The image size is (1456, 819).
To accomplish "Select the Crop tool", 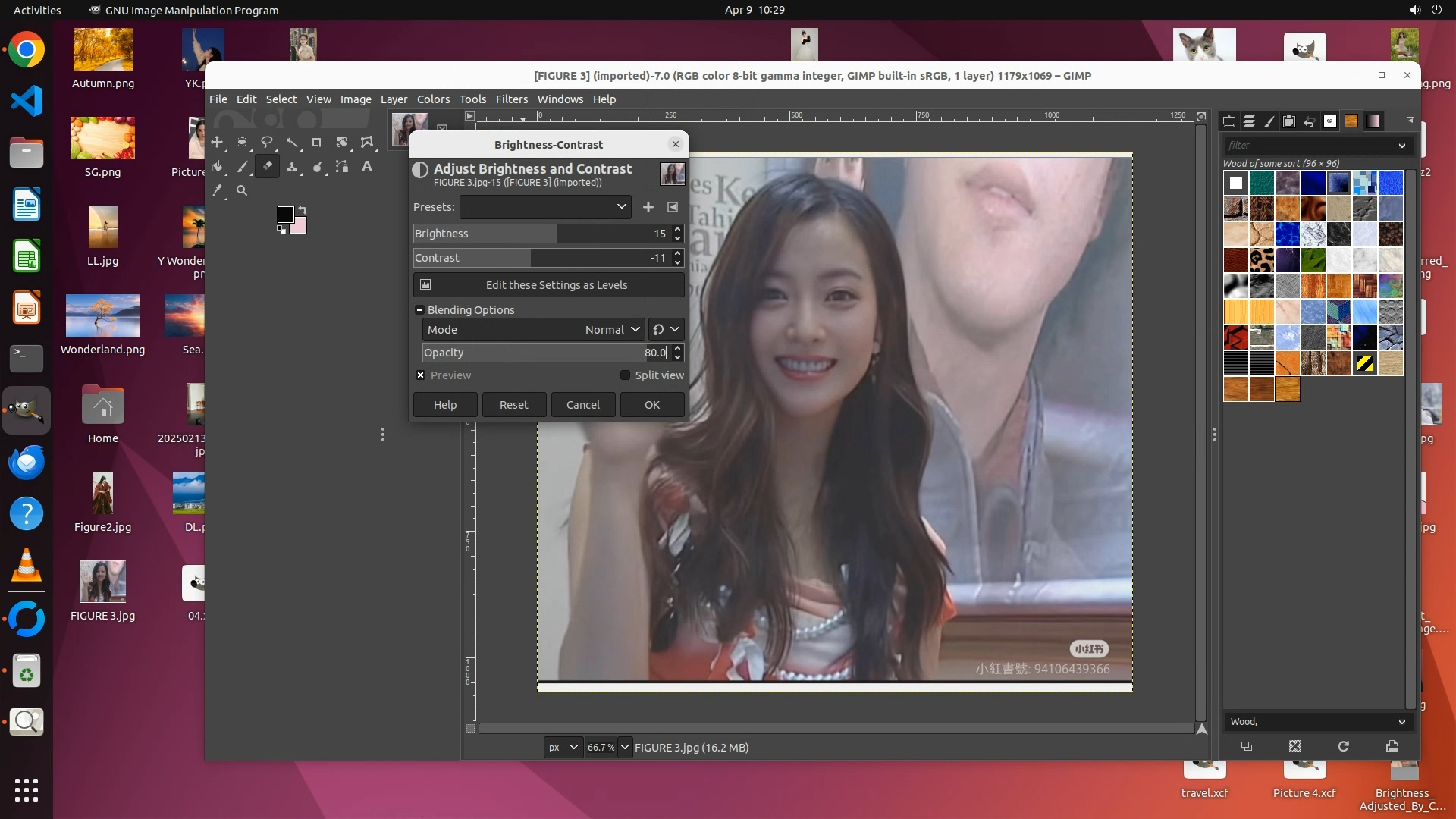I will point(317,142).
